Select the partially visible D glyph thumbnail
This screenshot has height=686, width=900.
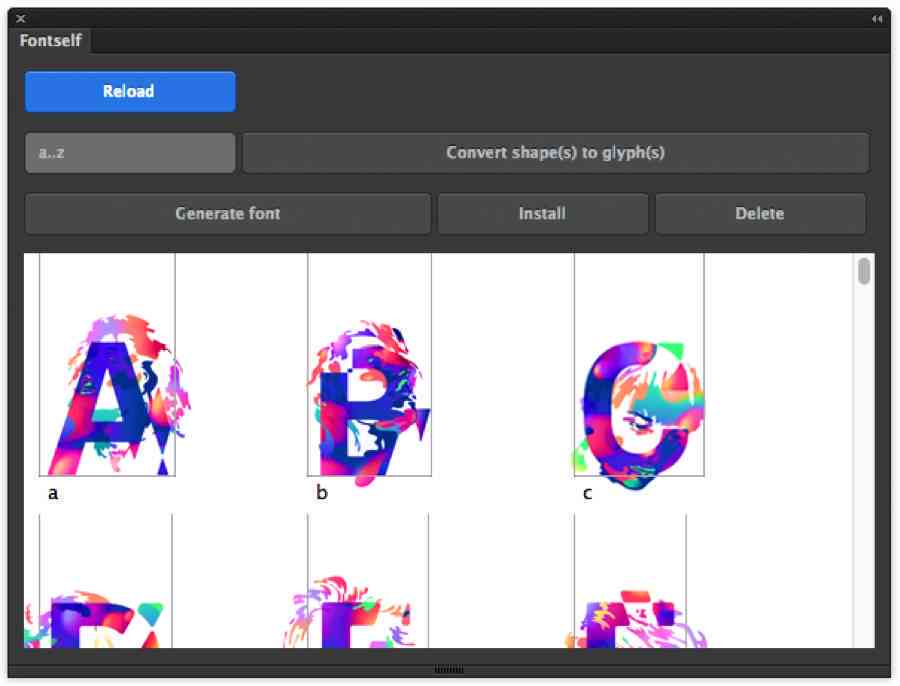click(98, 619)
